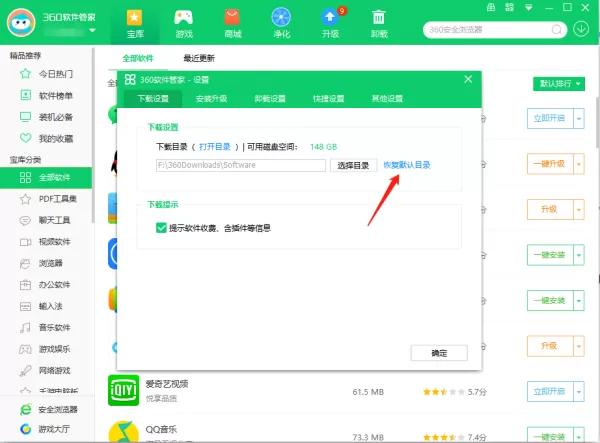
Task: Switch to 其他设置 tab in settings
Action: (387, 99)
